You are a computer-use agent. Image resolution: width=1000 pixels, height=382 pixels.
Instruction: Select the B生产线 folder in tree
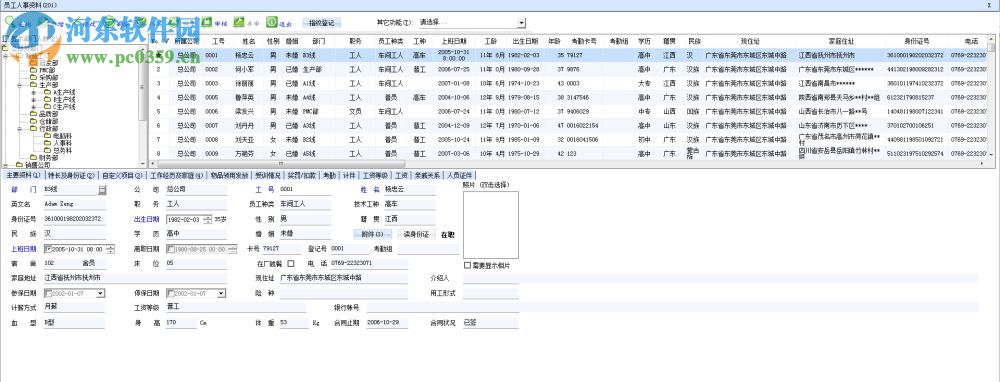(x=59, y=99)
